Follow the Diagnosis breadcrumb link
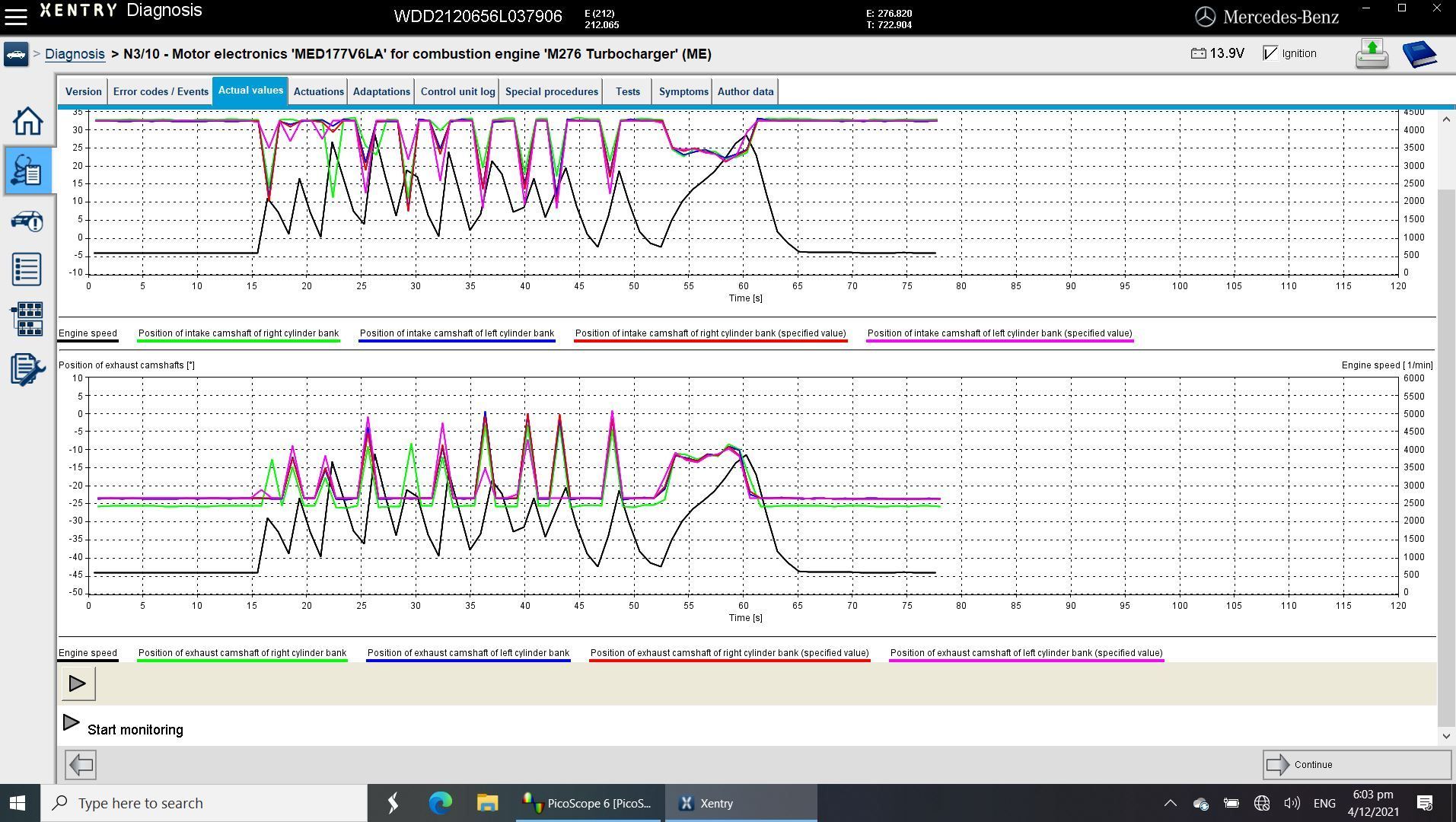 (75, 54)
